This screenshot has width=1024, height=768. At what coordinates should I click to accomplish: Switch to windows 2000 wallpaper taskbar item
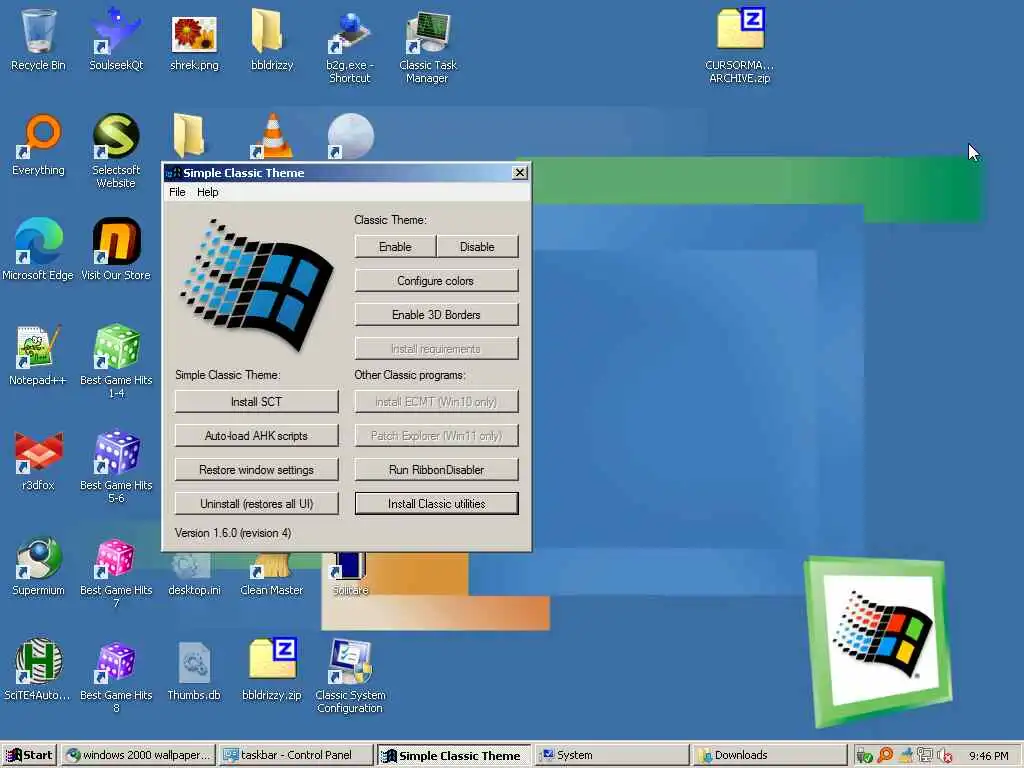(x=139, y=756)
